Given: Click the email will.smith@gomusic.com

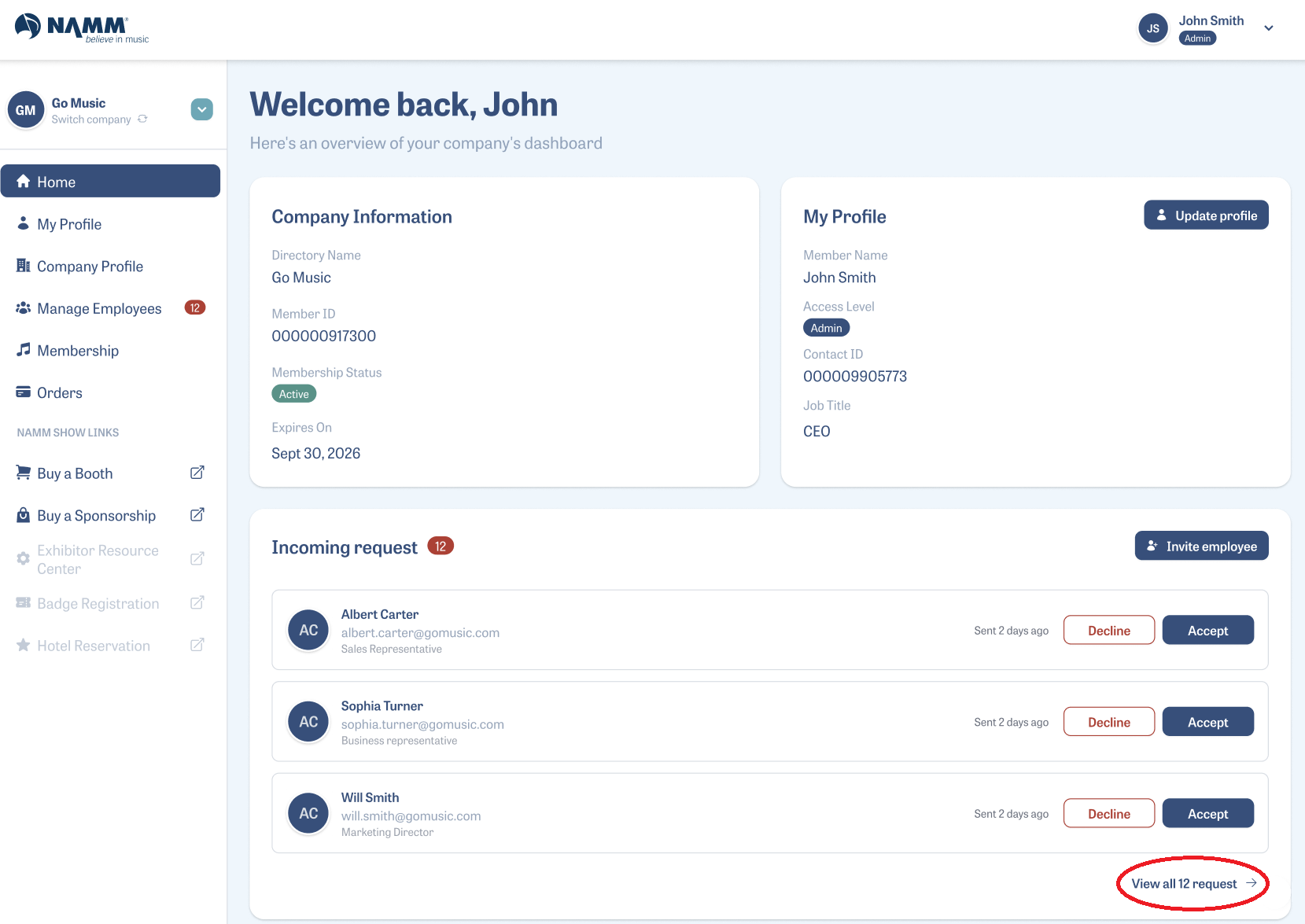Looking at the screenshot, I should [411, 816].
